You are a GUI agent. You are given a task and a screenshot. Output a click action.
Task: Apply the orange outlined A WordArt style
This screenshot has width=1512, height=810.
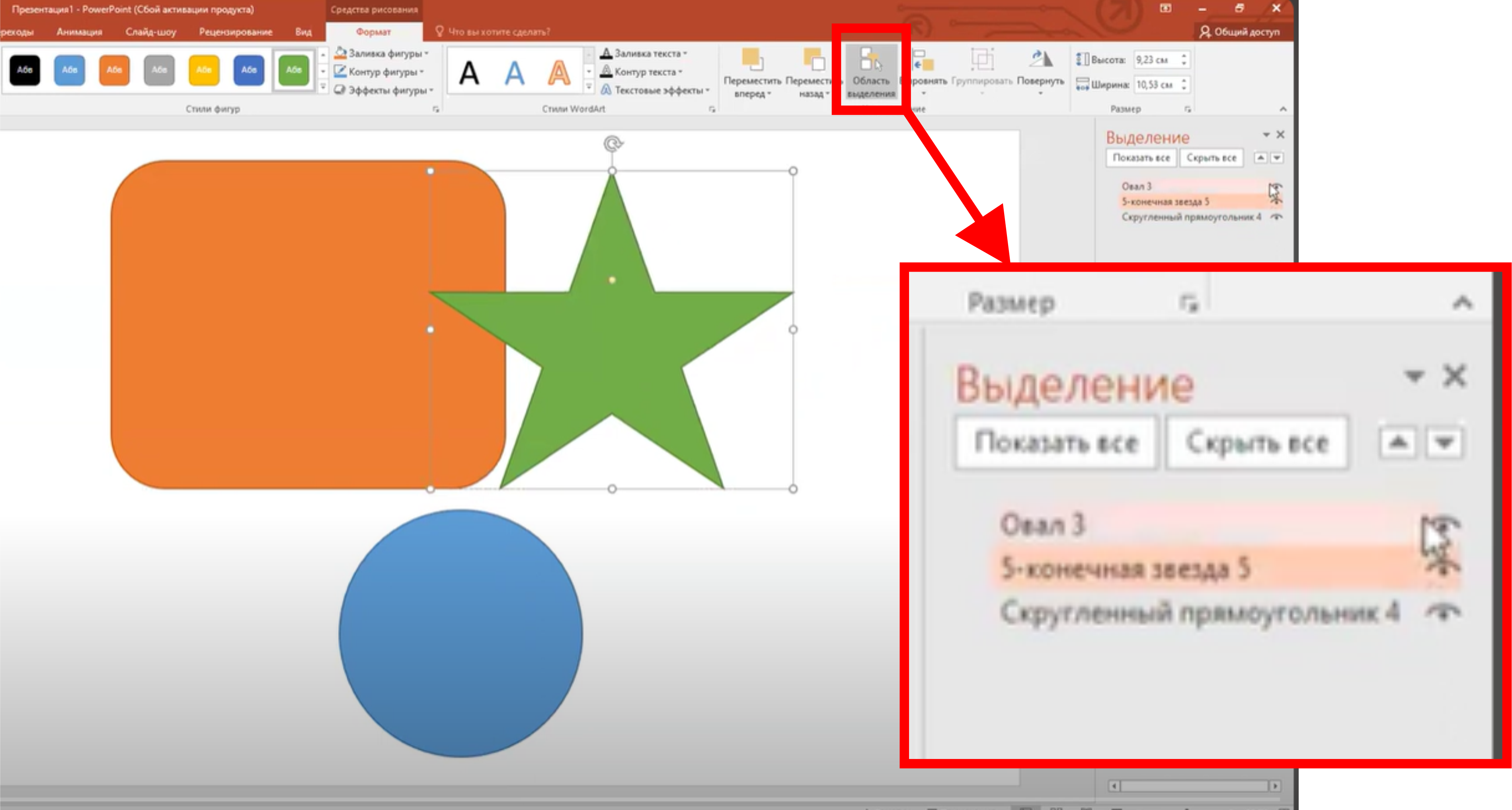tap(559, 73)
